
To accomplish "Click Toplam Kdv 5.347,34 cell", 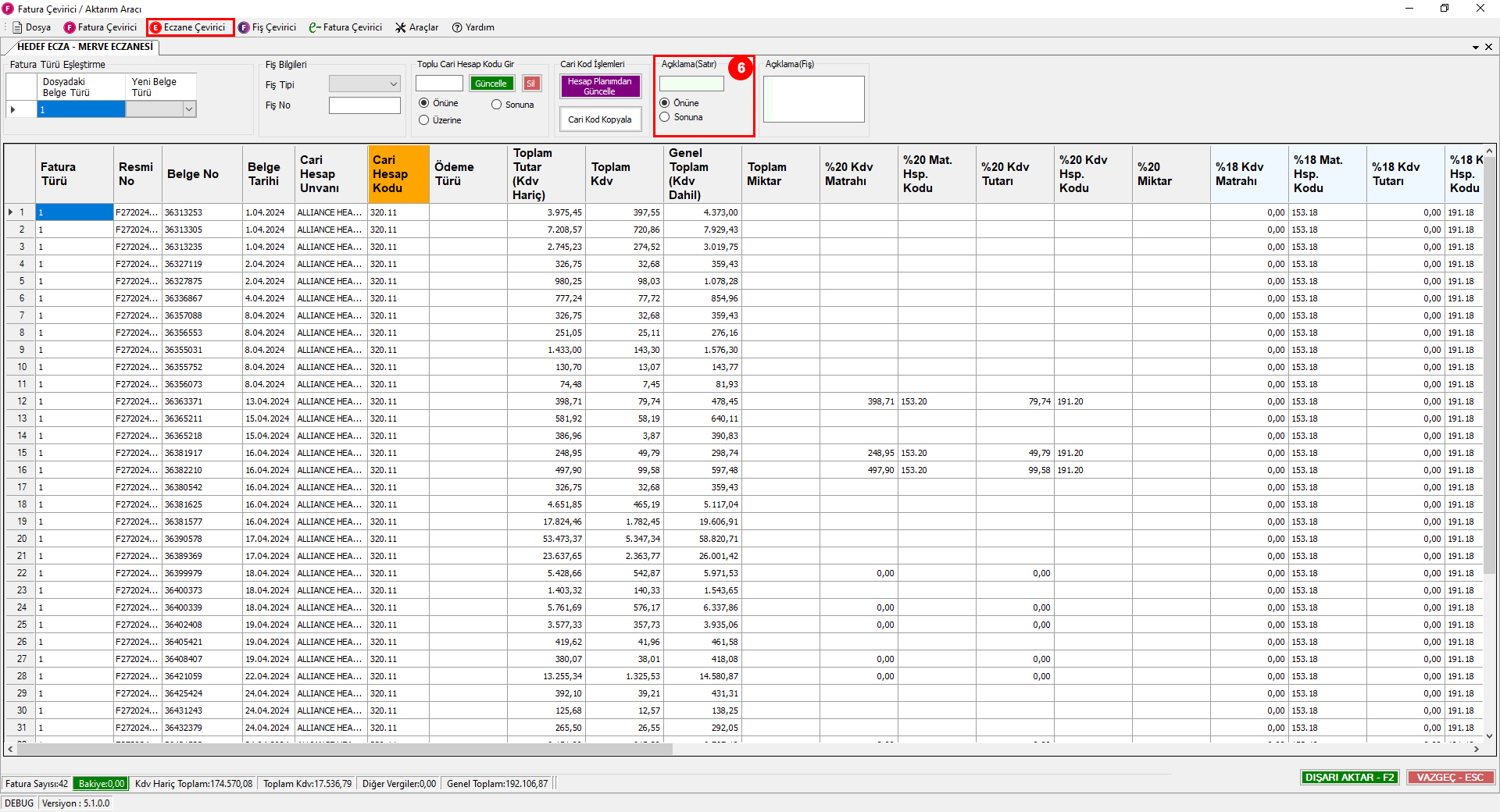I will [624, 539].
